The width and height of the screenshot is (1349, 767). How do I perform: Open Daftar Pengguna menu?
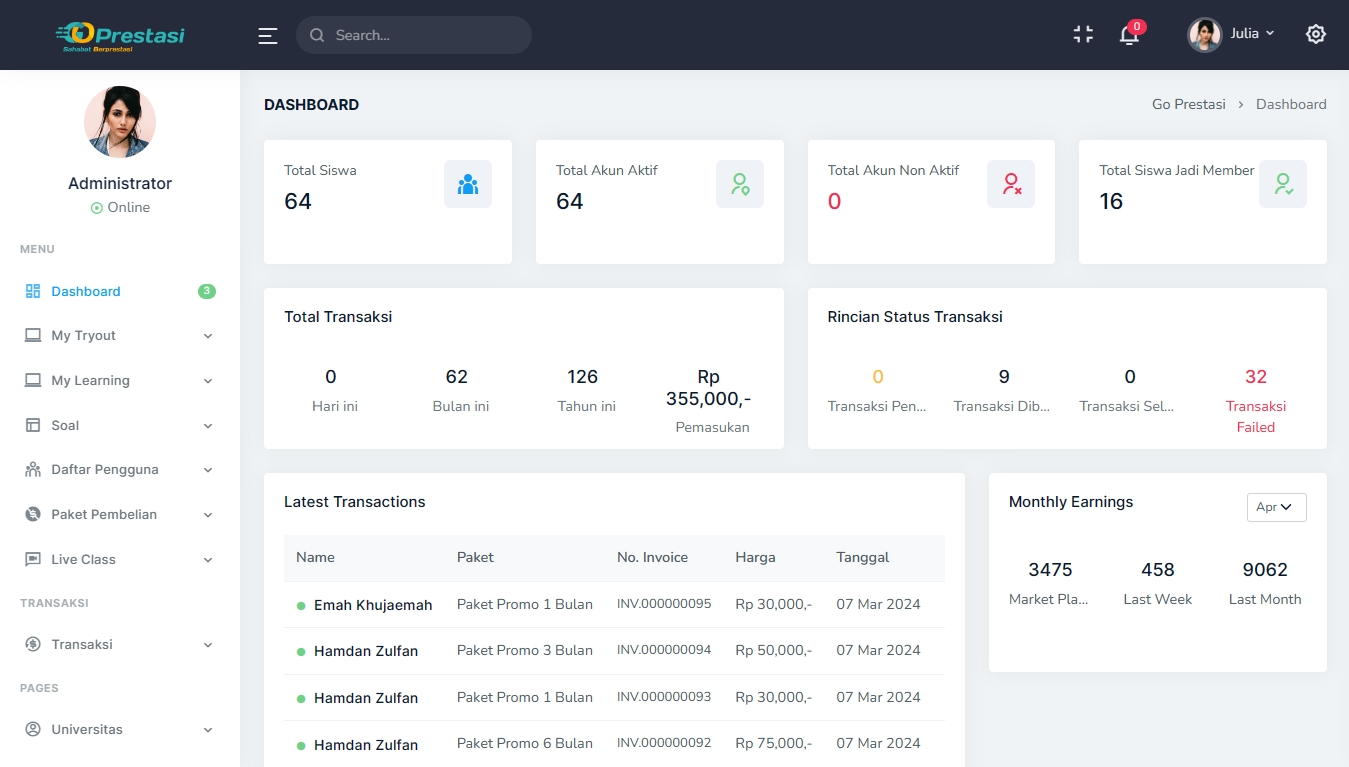coord(120,469)
